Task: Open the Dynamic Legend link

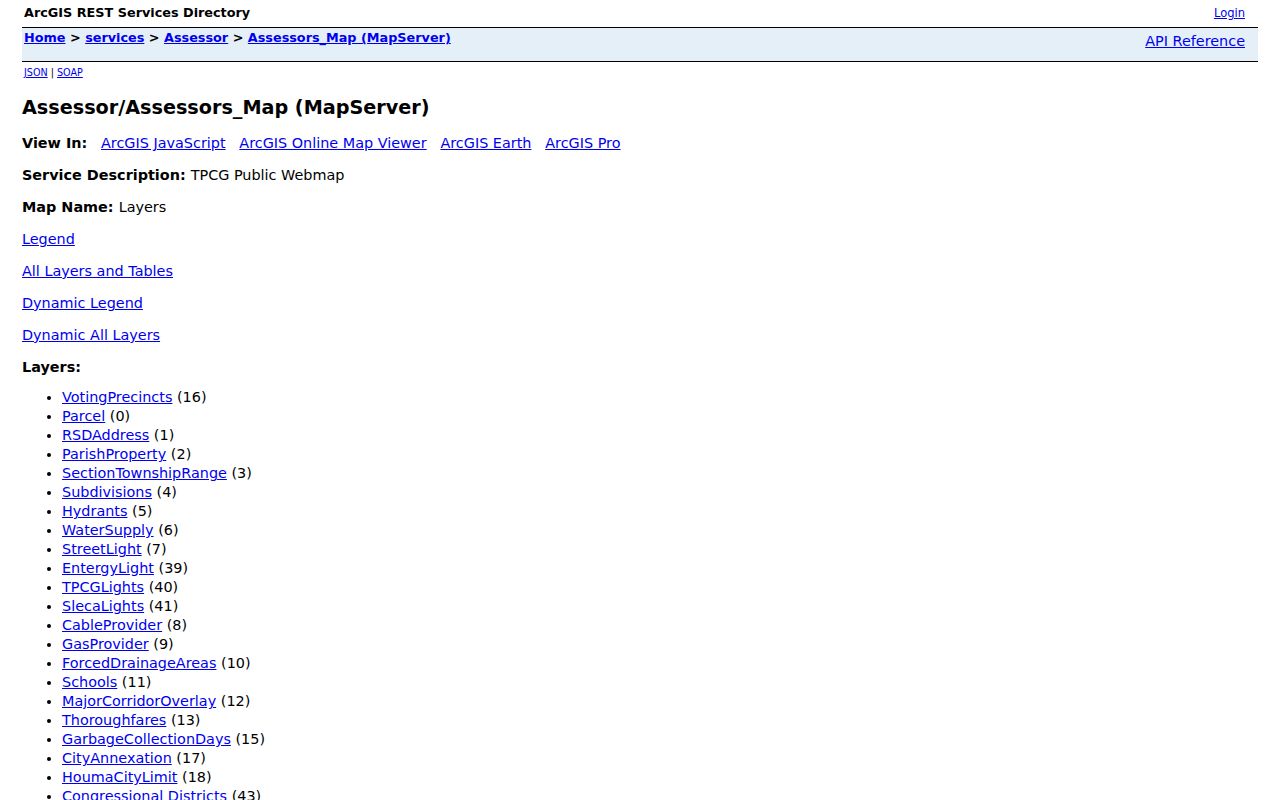Action: click(x=82, y=303)
